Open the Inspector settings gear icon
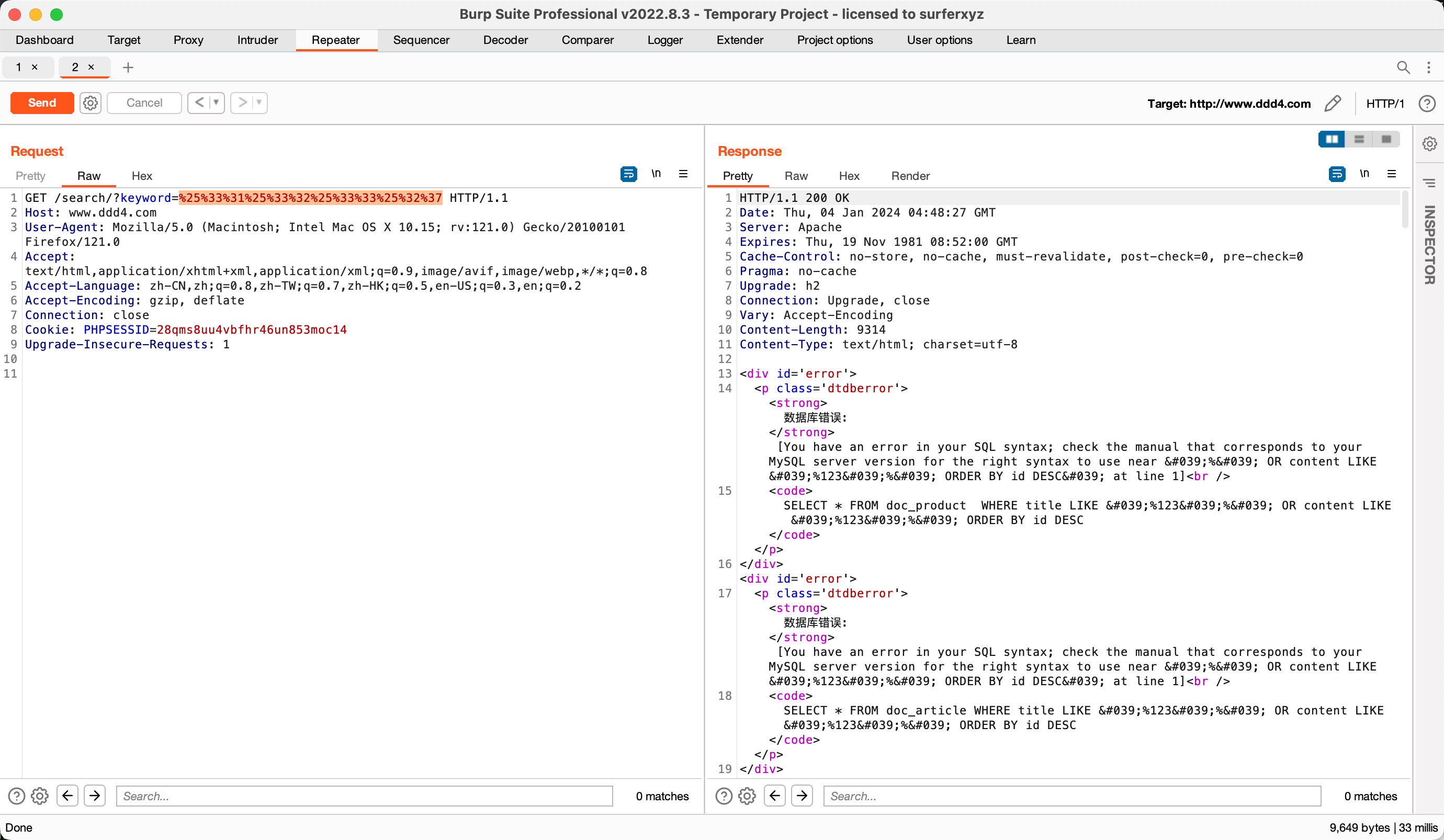The image size is (1444, 840). pos(1429,144)
